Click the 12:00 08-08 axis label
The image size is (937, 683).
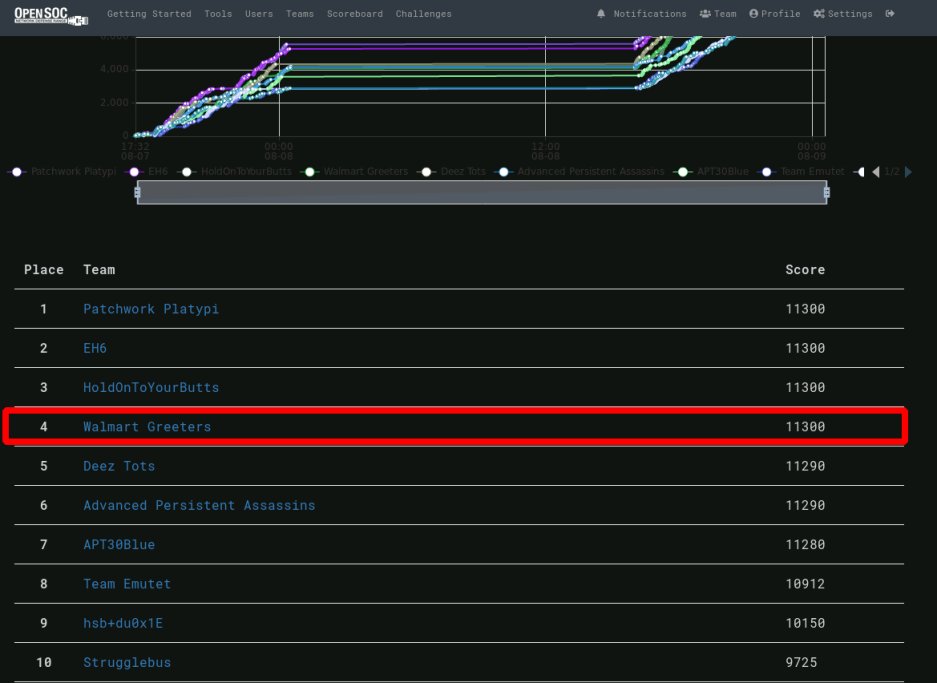pyautogui.click(x=546, y=151)
